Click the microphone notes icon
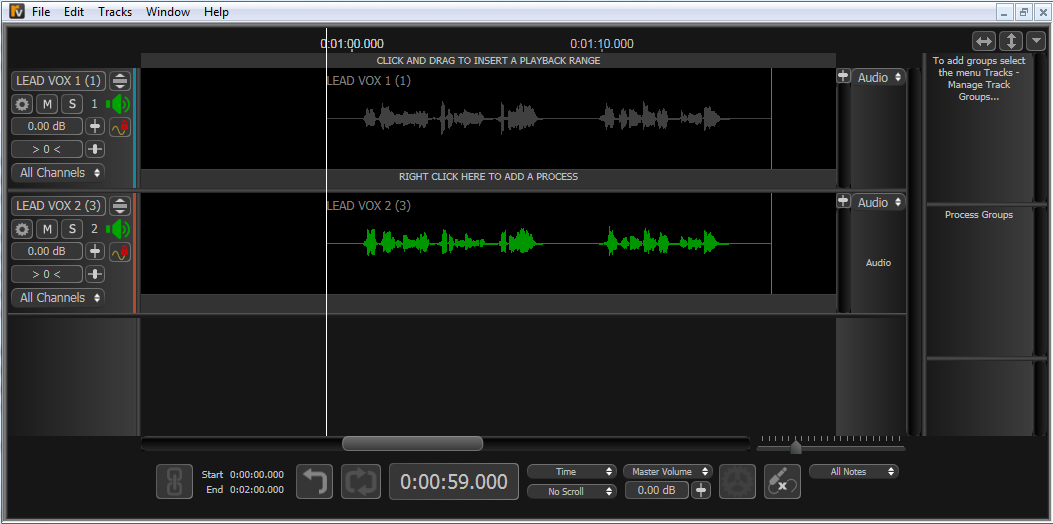Viewport: 1053px width, 524px height. coord(782,482)
